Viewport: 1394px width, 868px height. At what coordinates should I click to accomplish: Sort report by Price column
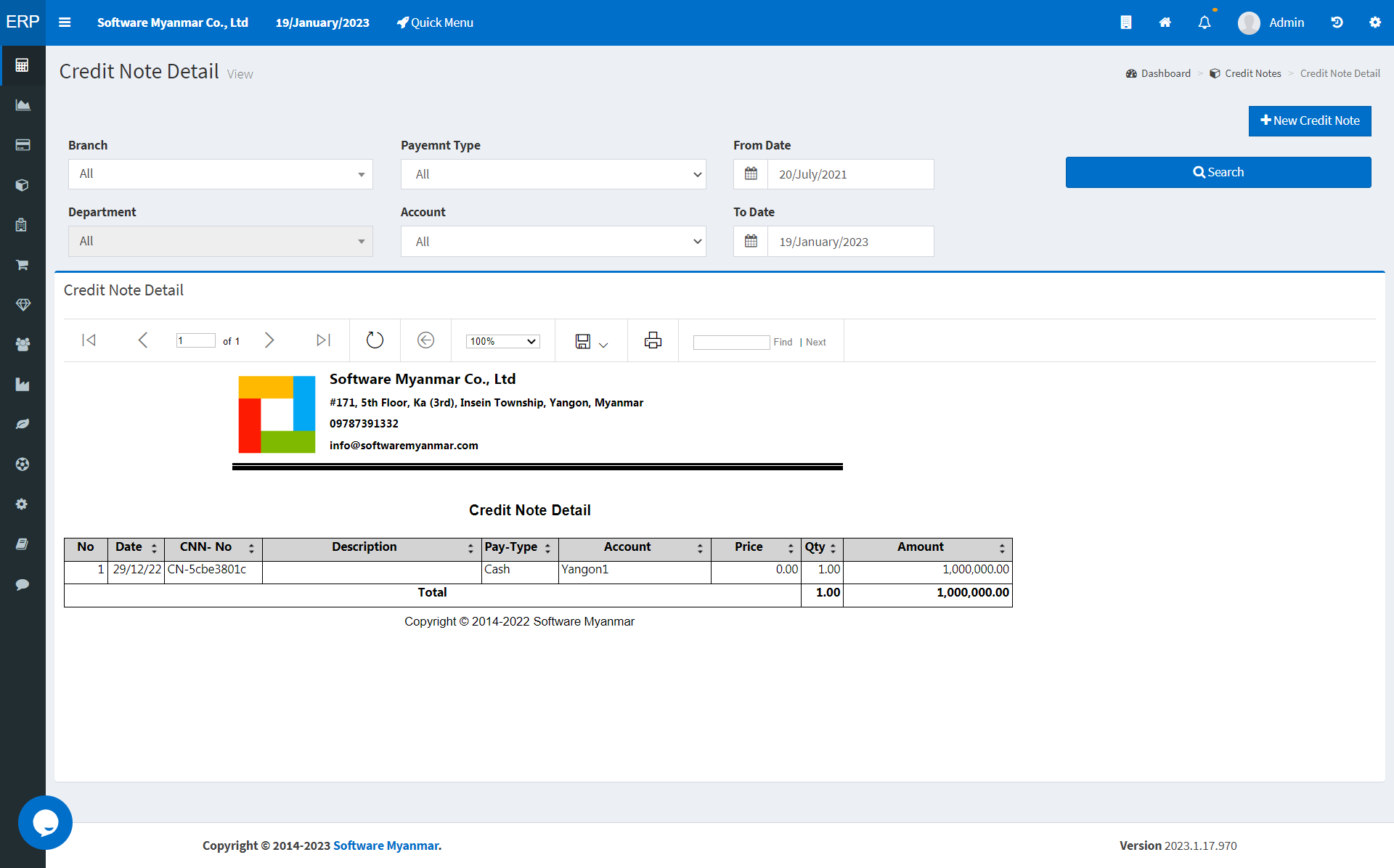pos(791,548)
